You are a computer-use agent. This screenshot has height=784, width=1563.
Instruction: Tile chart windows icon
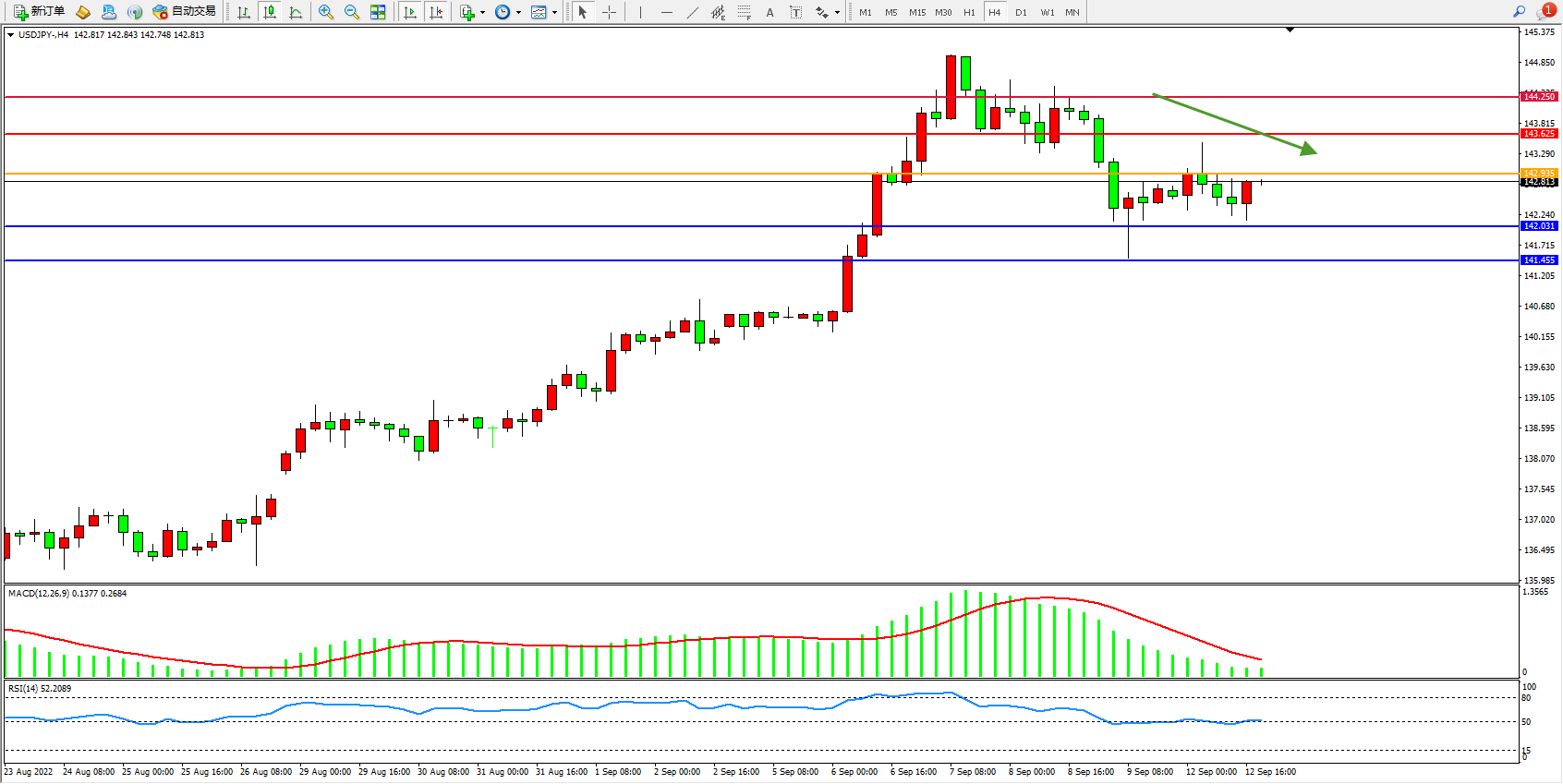click(x=378, y=12)
